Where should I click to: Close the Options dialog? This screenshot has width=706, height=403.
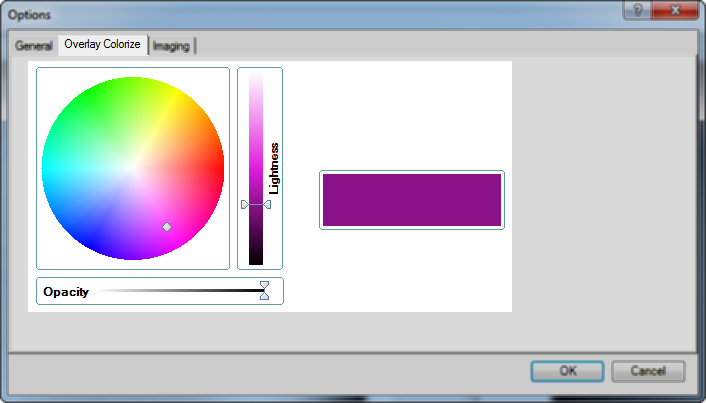click(675, 10)
